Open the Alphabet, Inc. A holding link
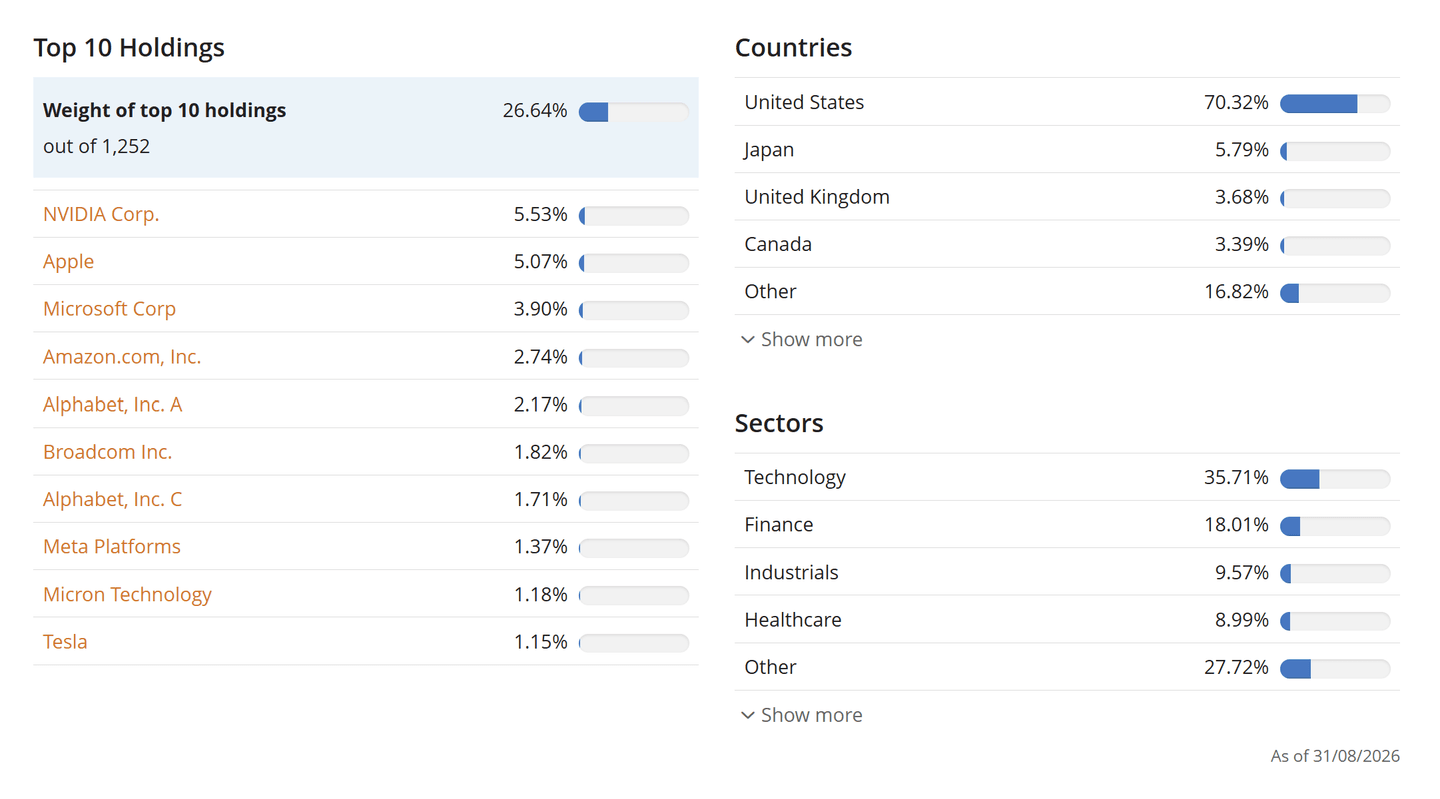Screen dimensions: 1440x799 tap(112, 404)
